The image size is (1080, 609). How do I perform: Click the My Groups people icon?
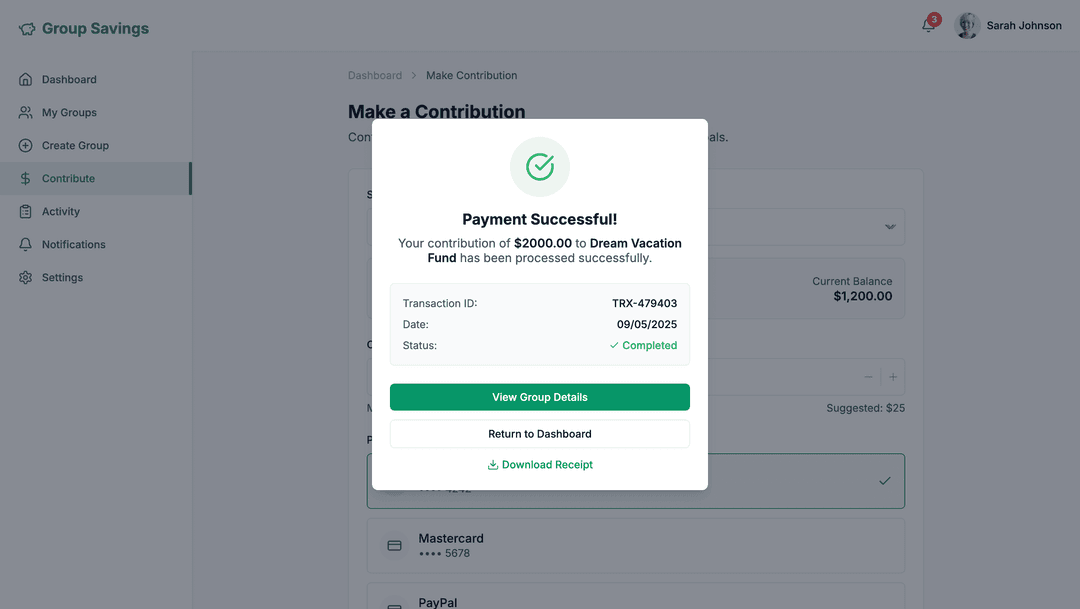[25, 112]
